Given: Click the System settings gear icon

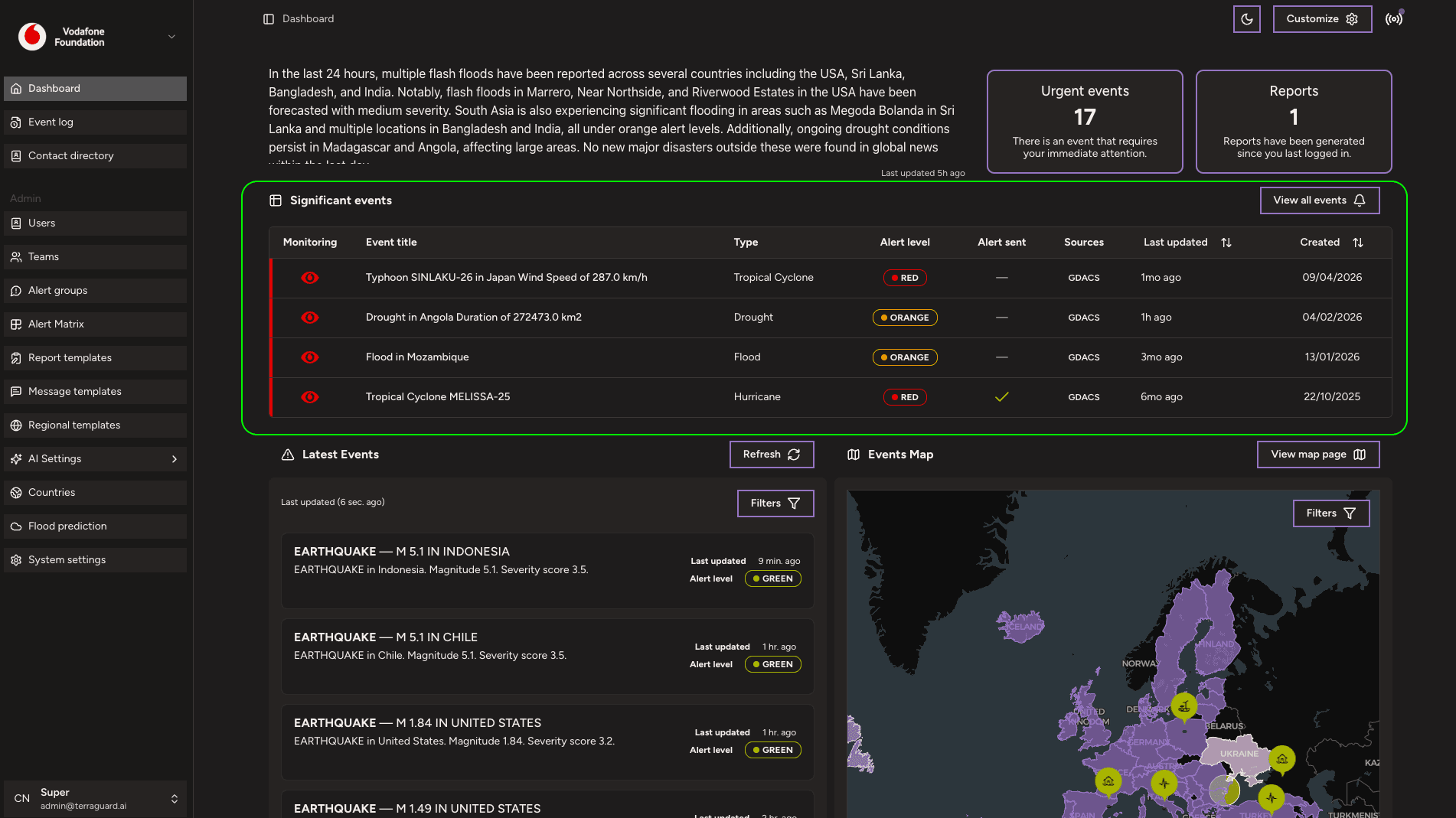Looking at the screenshot, I should [16, 560].
